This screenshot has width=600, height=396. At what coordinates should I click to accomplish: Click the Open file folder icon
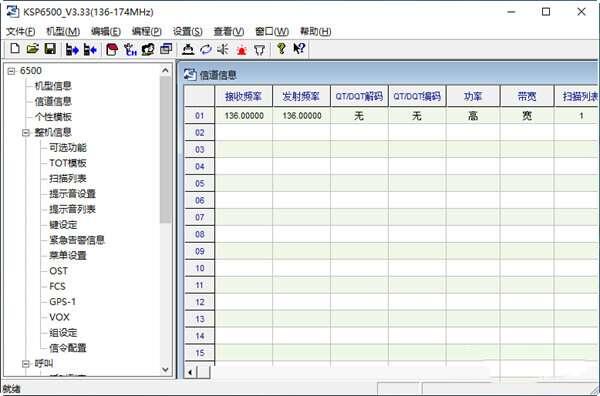(x=33, y=49)
